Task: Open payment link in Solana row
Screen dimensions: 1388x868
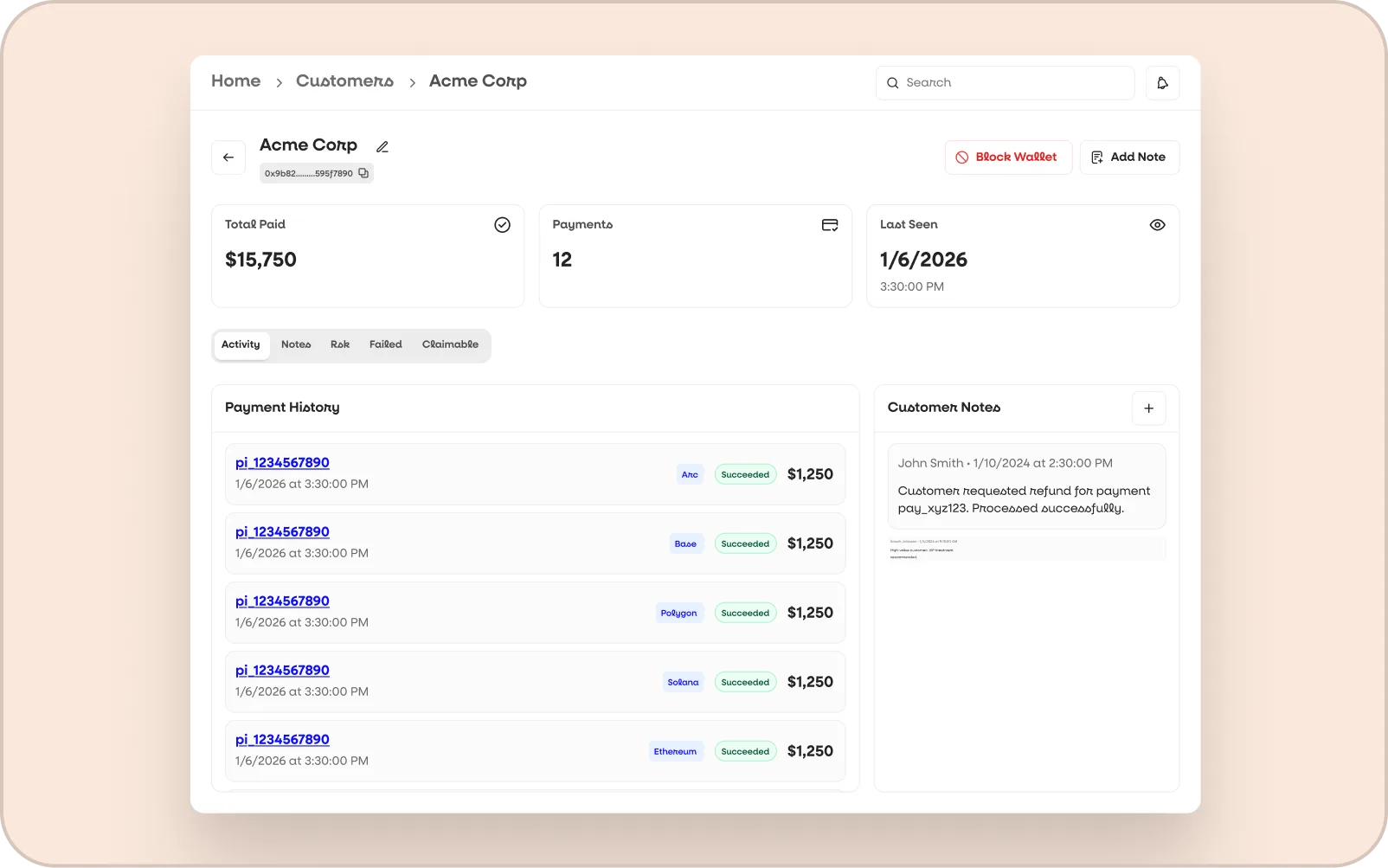Action: point(282,671)
